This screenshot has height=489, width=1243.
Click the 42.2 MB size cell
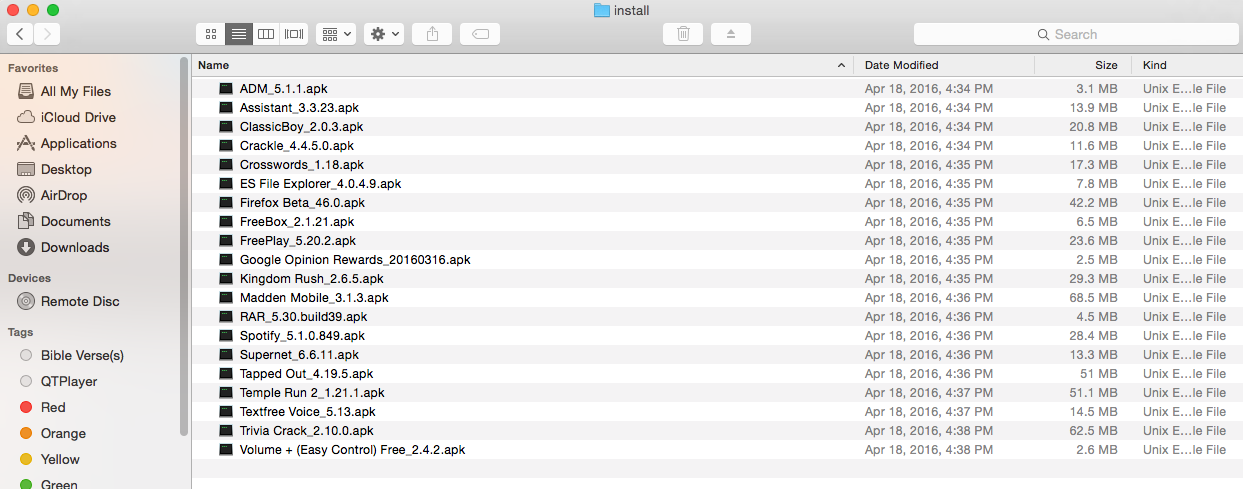1094,203
